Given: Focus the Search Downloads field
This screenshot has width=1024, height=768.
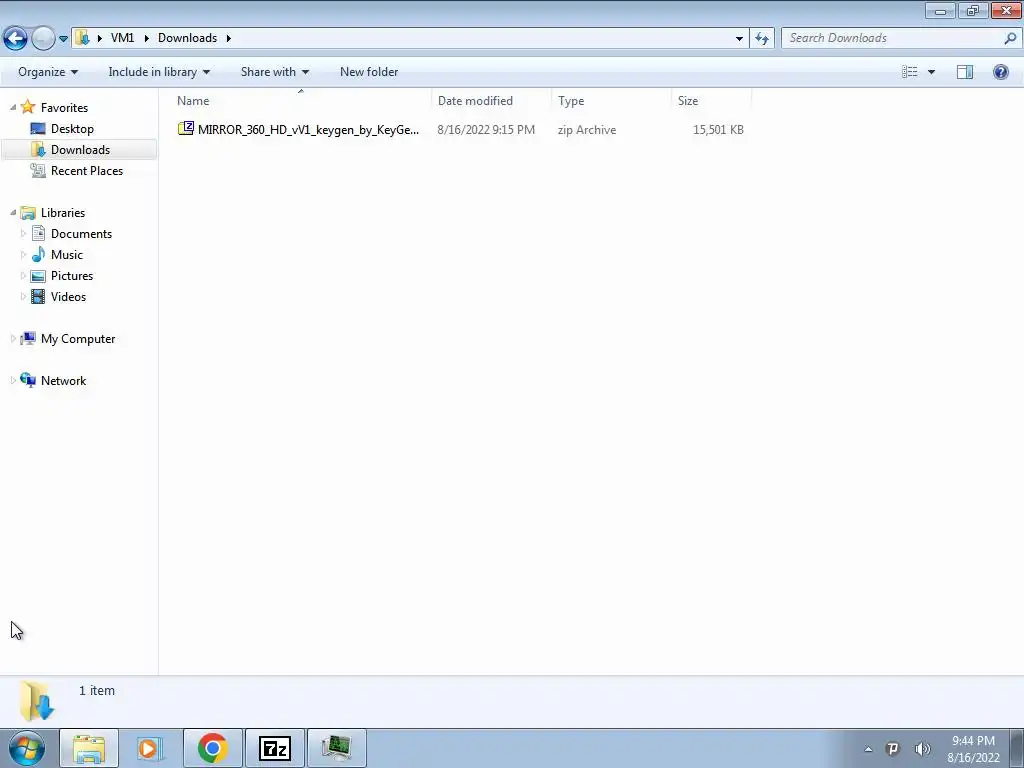Looking at the screenshot, I should pyautogui.click(x=893, y=38).
